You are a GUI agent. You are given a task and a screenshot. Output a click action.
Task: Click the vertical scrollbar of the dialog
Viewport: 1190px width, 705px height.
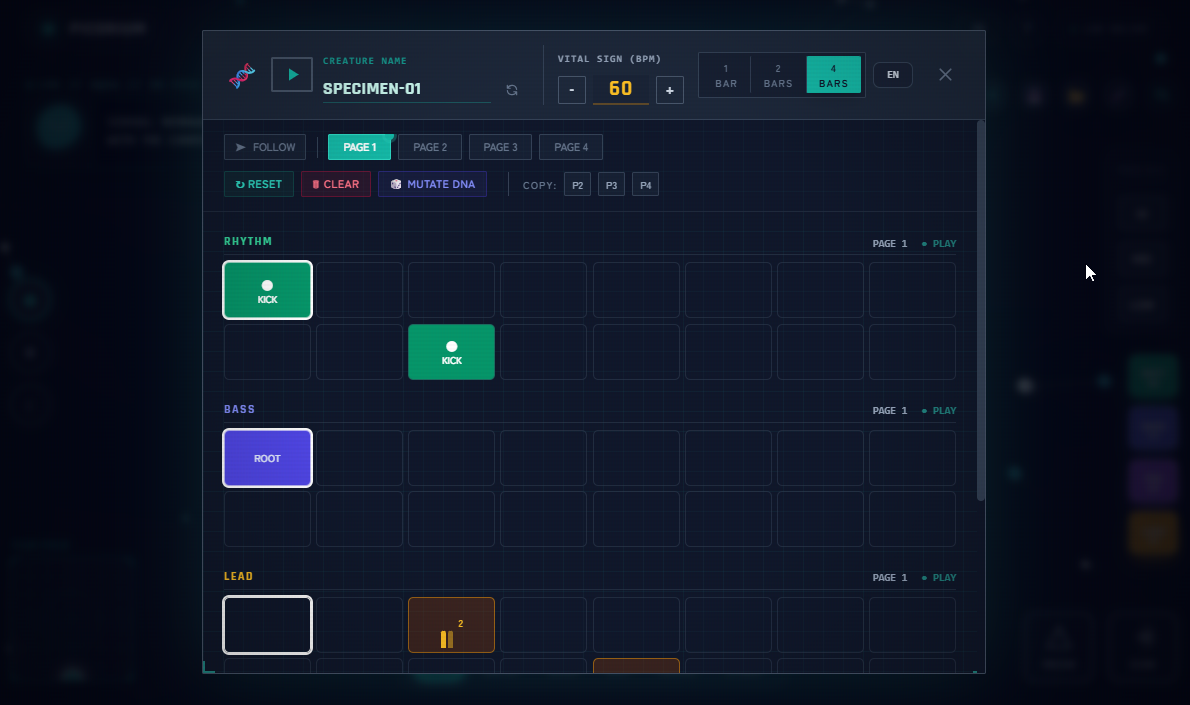981,310
